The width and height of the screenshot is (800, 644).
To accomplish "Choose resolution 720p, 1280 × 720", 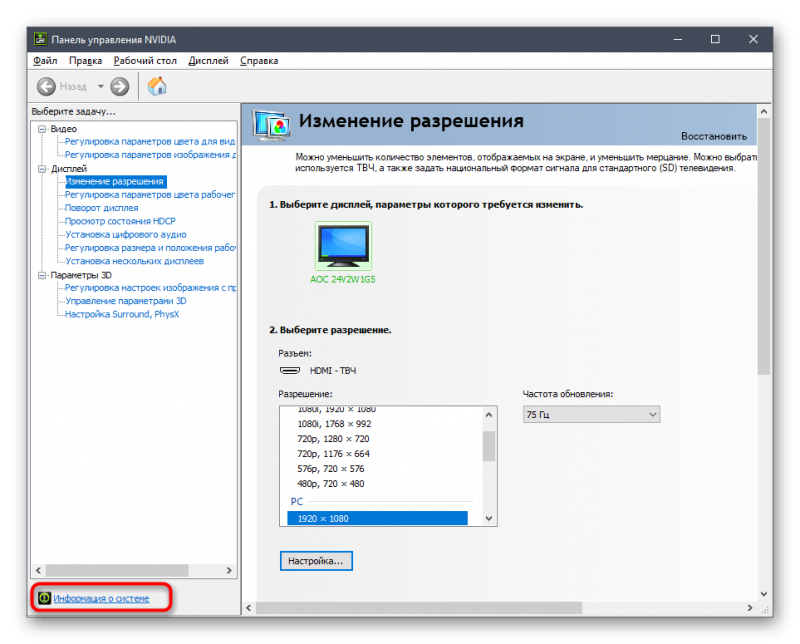I will [x=333, y=439].
